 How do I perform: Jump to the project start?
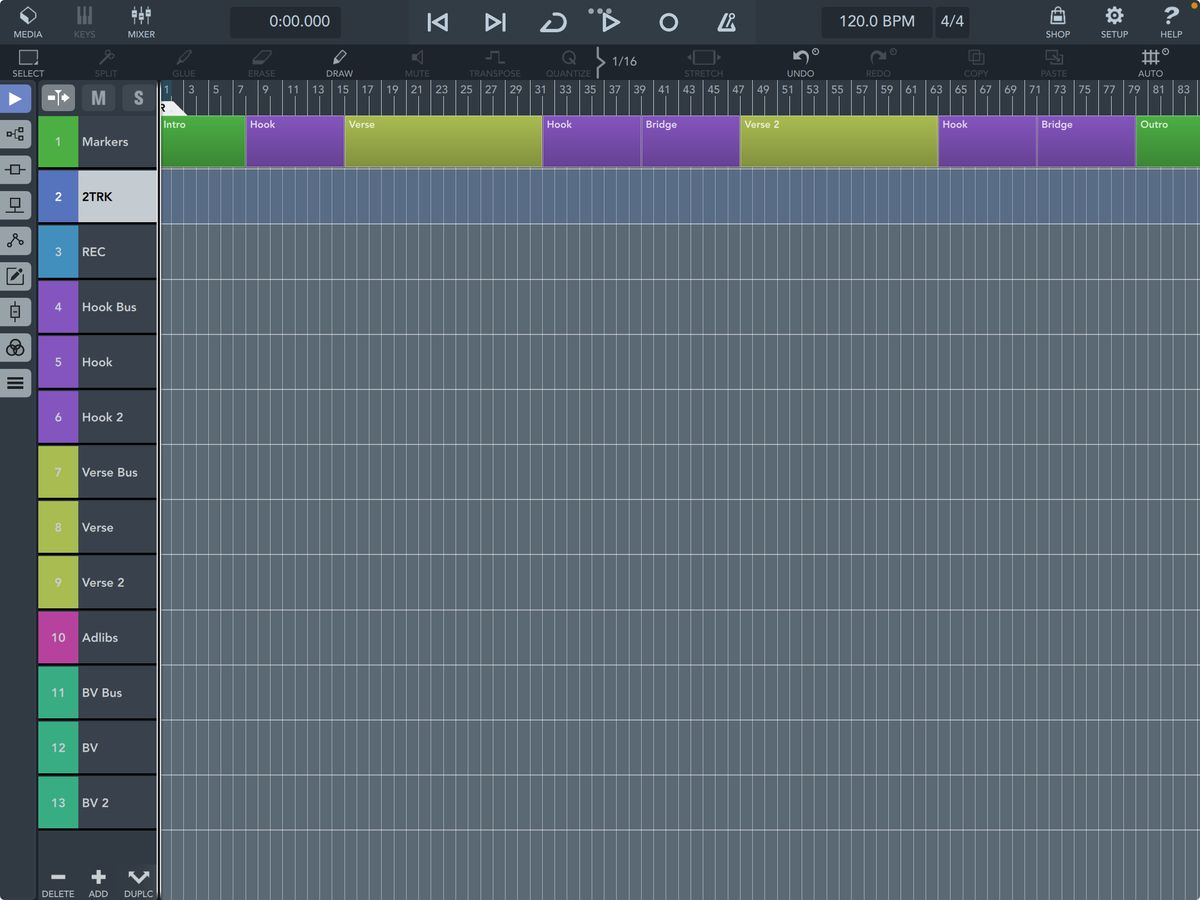[x=437, y=22]
